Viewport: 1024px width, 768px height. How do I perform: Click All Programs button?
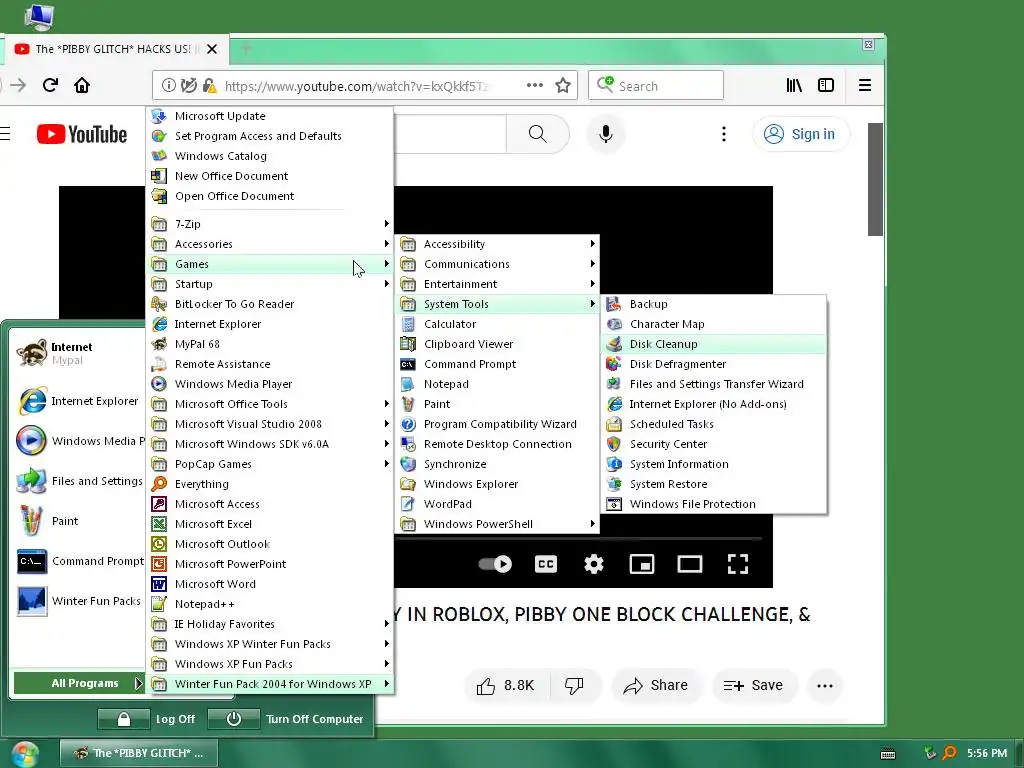(x=78, y=684)
